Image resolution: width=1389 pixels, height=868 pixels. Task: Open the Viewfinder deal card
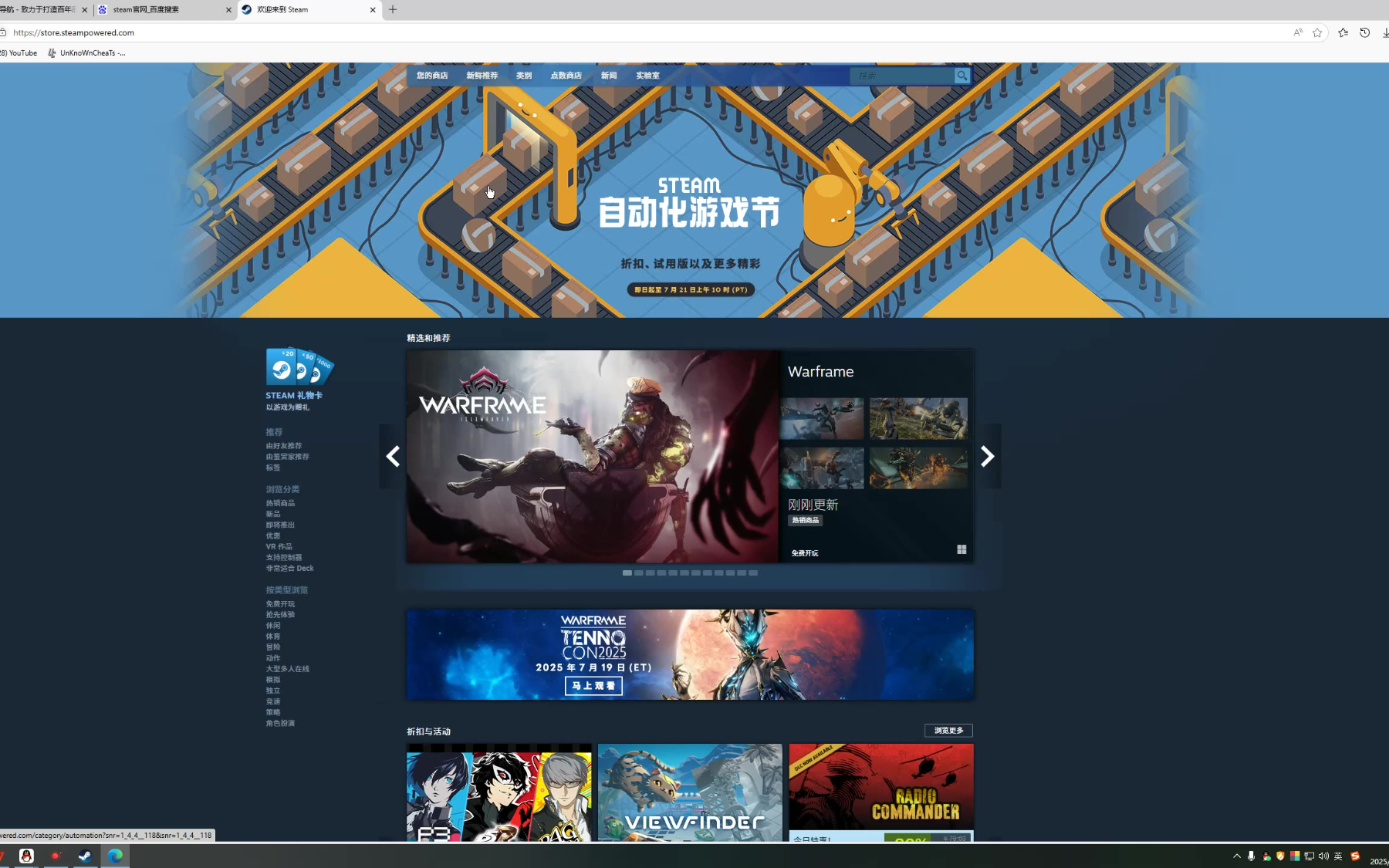coord(690,792)
